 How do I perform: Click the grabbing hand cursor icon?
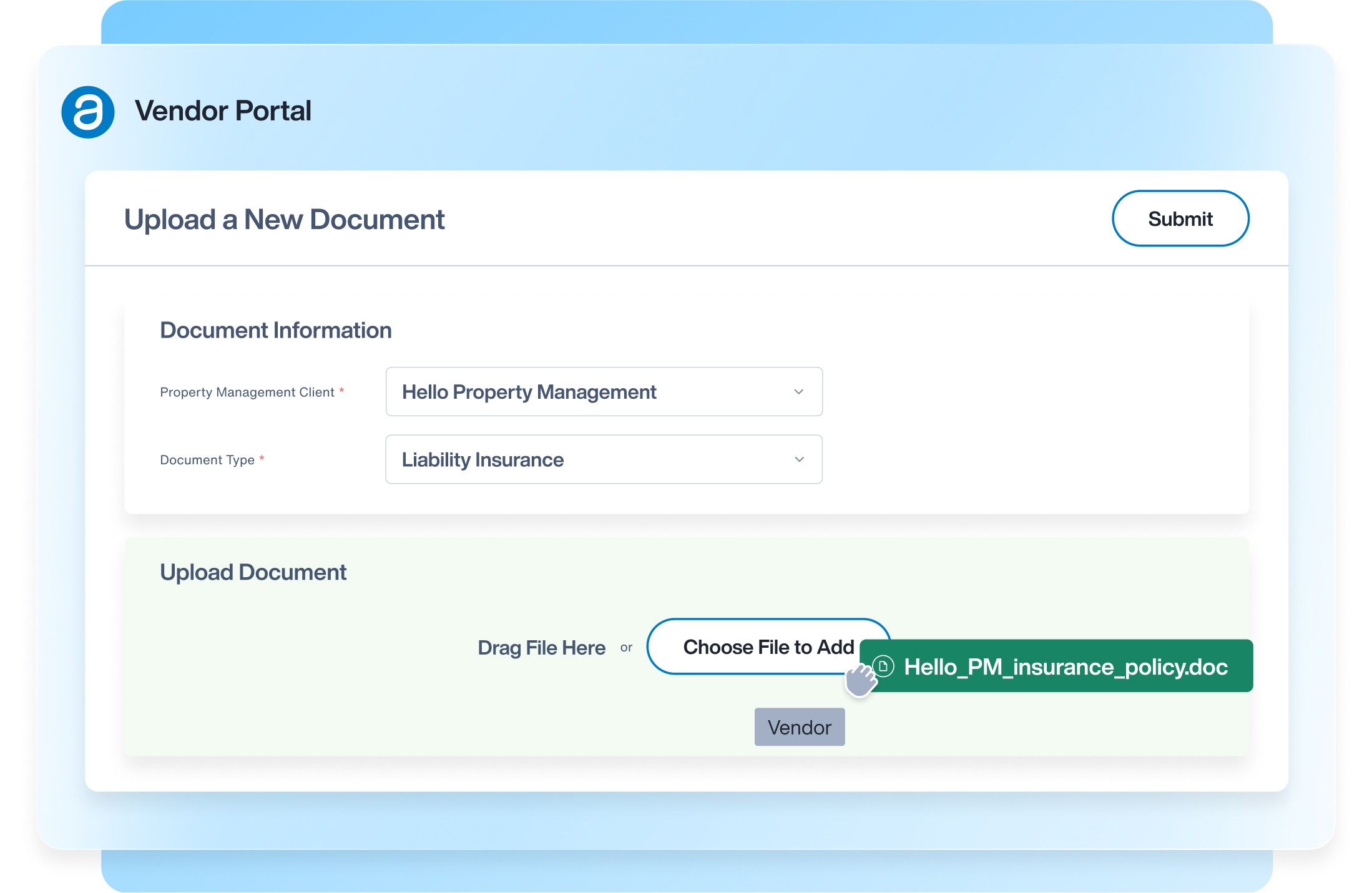tap(861, 680)
